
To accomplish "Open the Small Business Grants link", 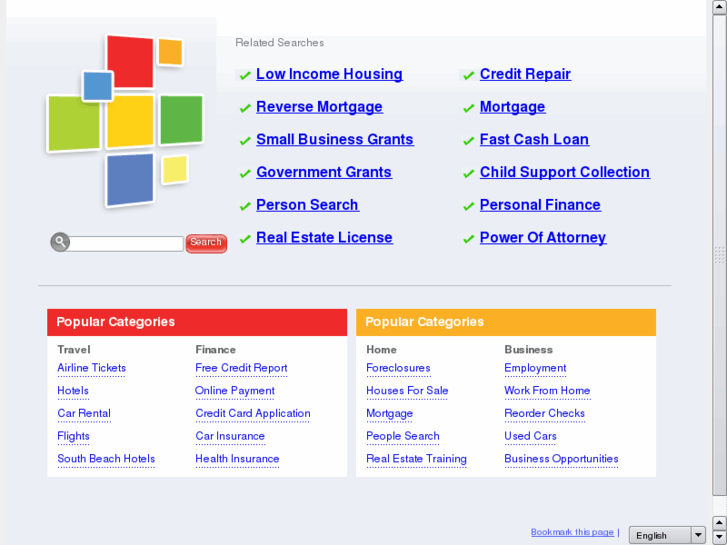I will [334, 140].
